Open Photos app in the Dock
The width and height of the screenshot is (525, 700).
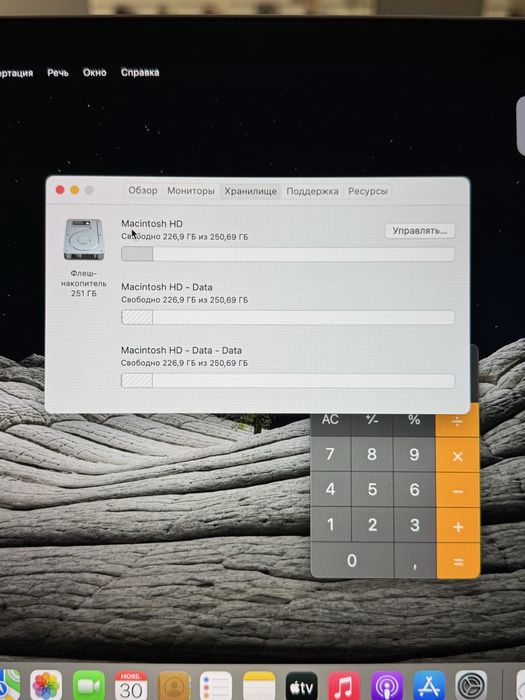click(x=46, y=685)
